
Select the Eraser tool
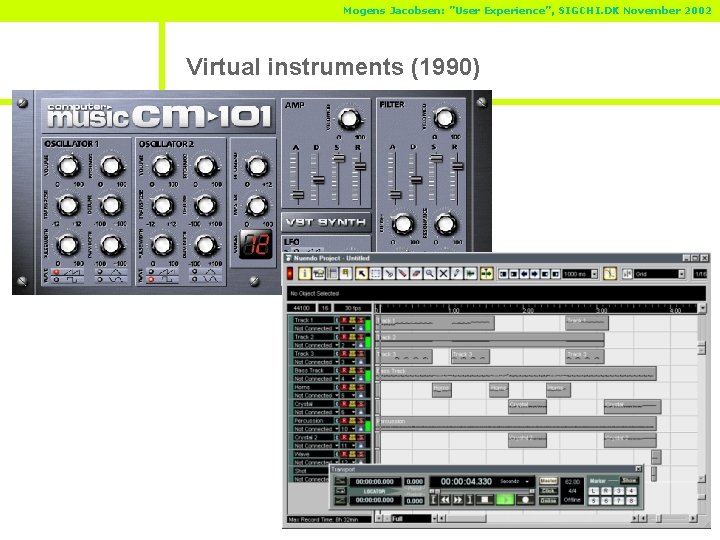(416, 274)
